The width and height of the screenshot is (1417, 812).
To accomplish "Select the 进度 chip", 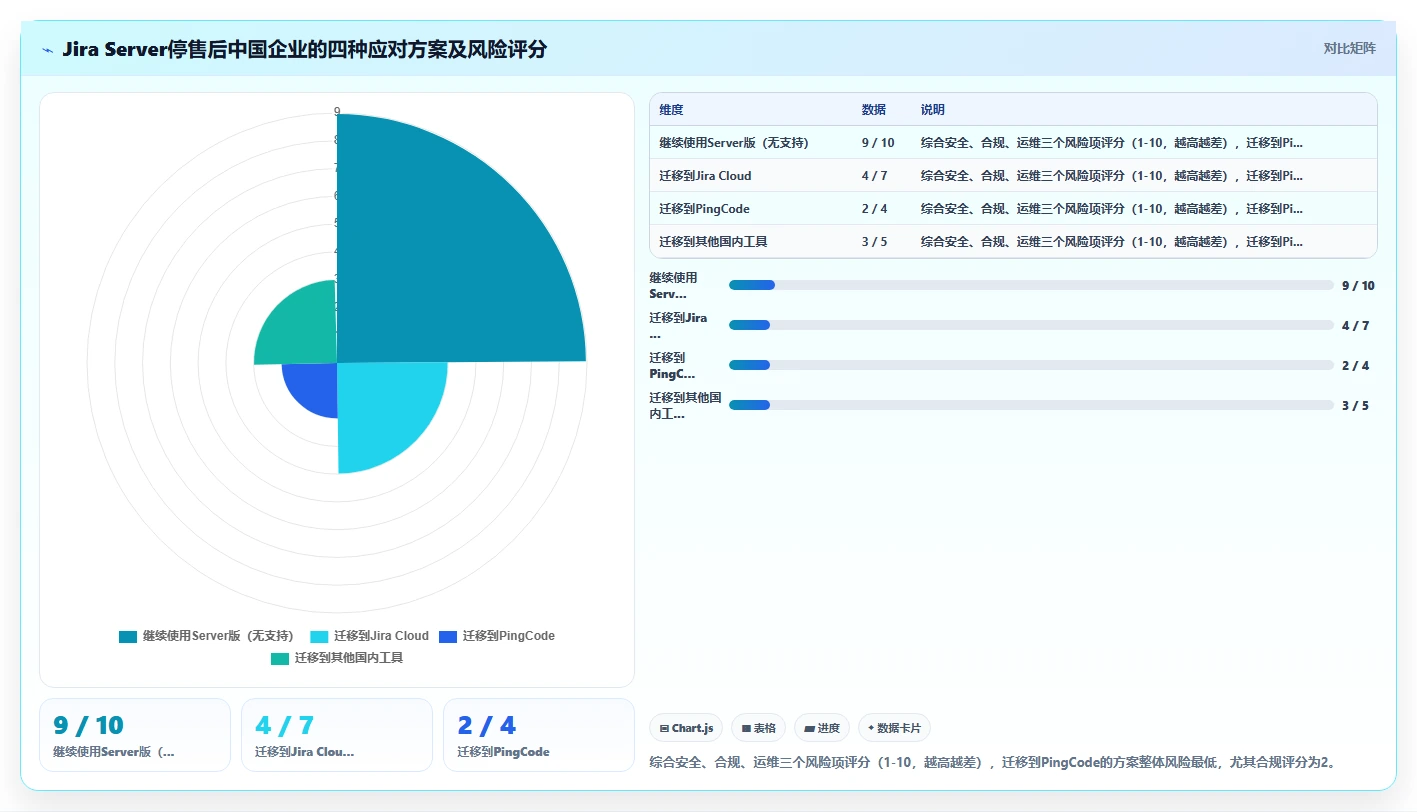I will click(x=822, y=728).
